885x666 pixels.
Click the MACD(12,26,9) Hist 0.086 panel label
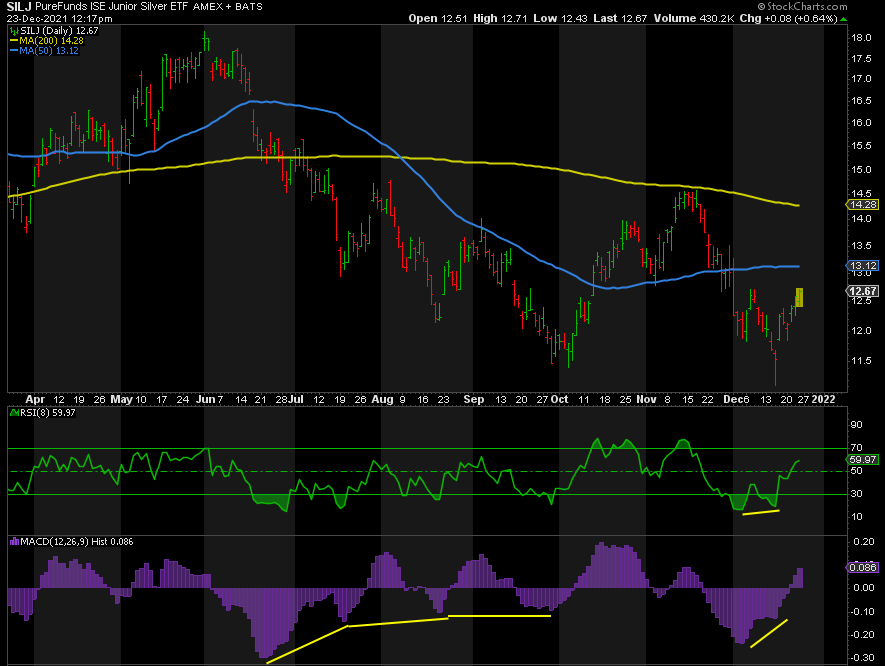(x=77, y=542)
